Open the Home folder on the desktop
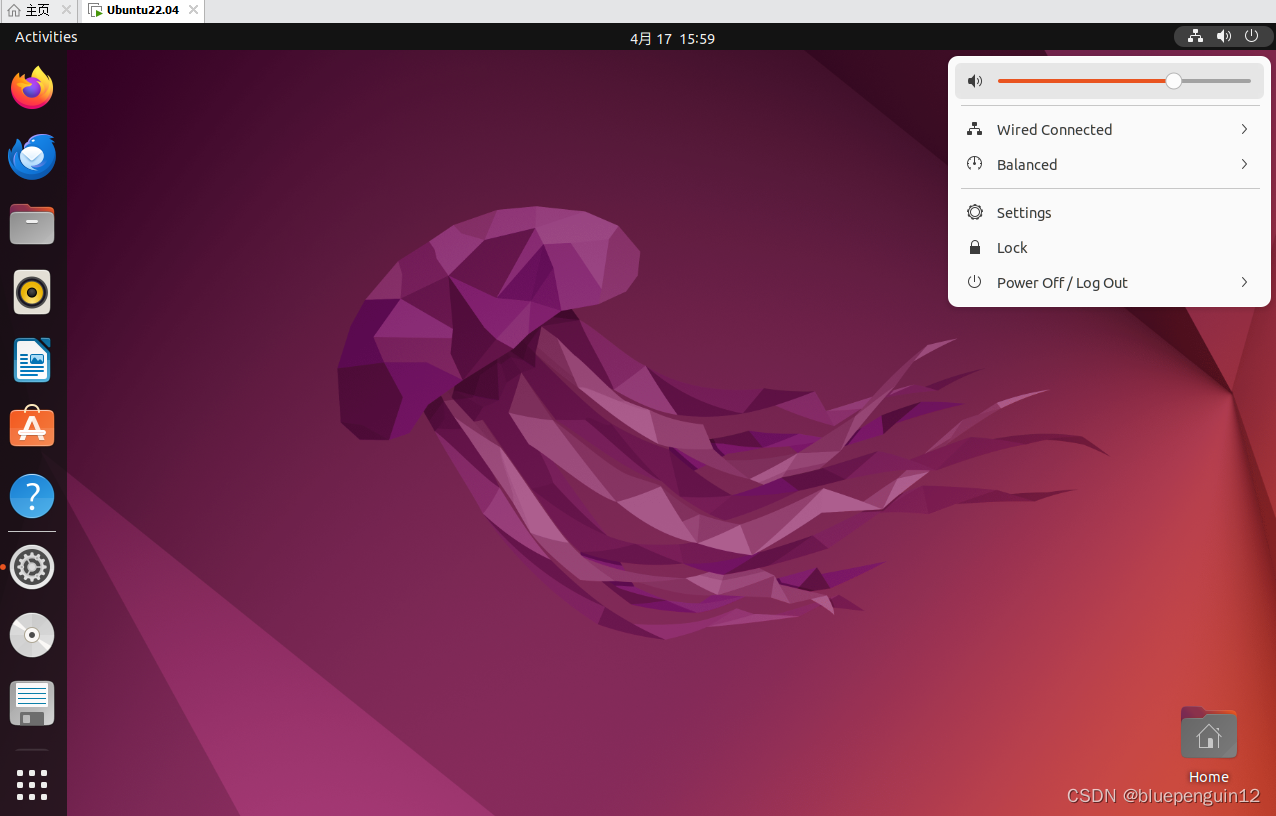Screen dimensions: 1276x816 click(x=1209, y=733)
